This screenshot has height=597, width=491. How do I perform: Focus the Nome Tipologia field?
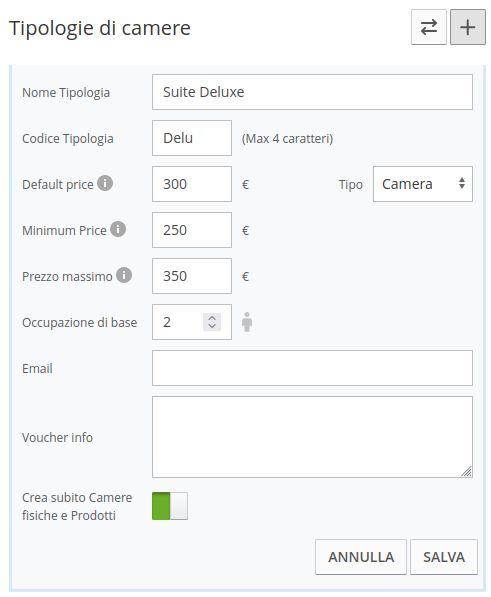[x=312, y=92]
